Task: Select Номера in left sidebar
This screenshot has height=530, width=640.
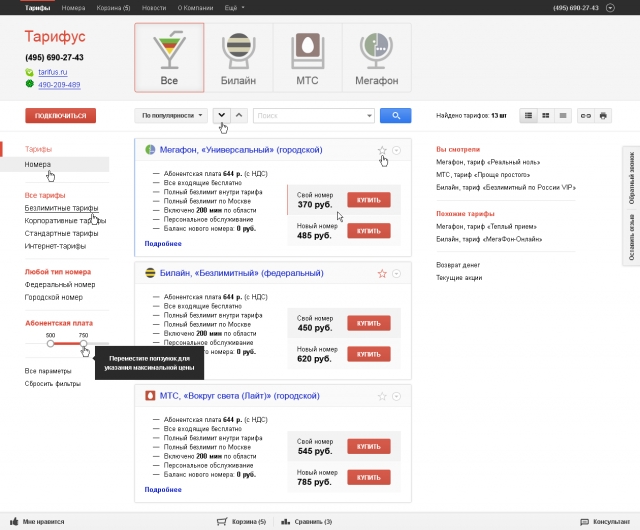Action: [38, 164]
